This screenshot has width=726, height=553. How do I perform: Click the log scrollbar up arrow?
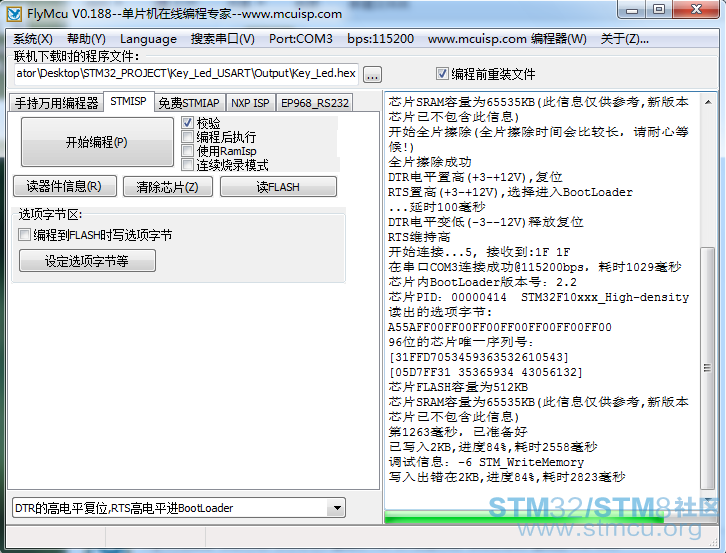(708, 102)
